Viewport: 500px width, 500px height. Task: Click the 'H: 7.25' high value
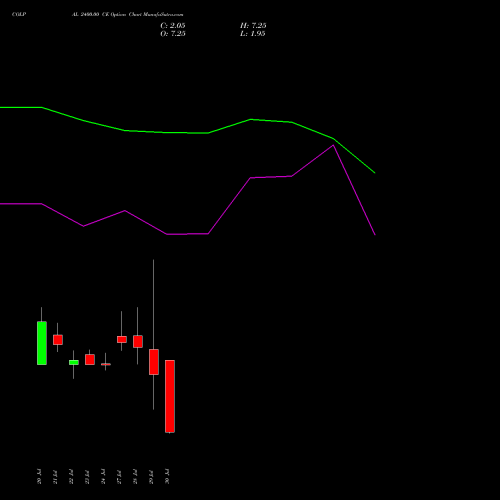[253, 26]
